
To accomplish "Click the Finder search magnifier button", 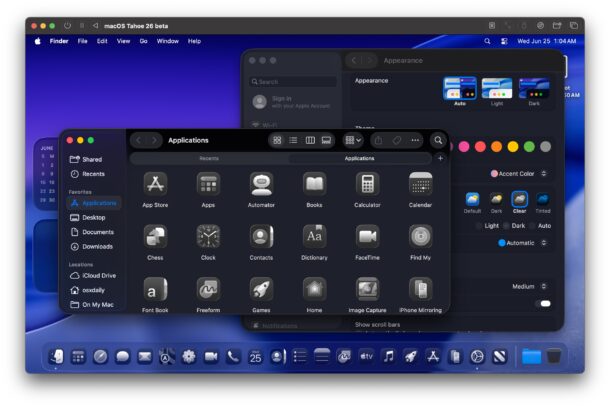I will 438,140.
